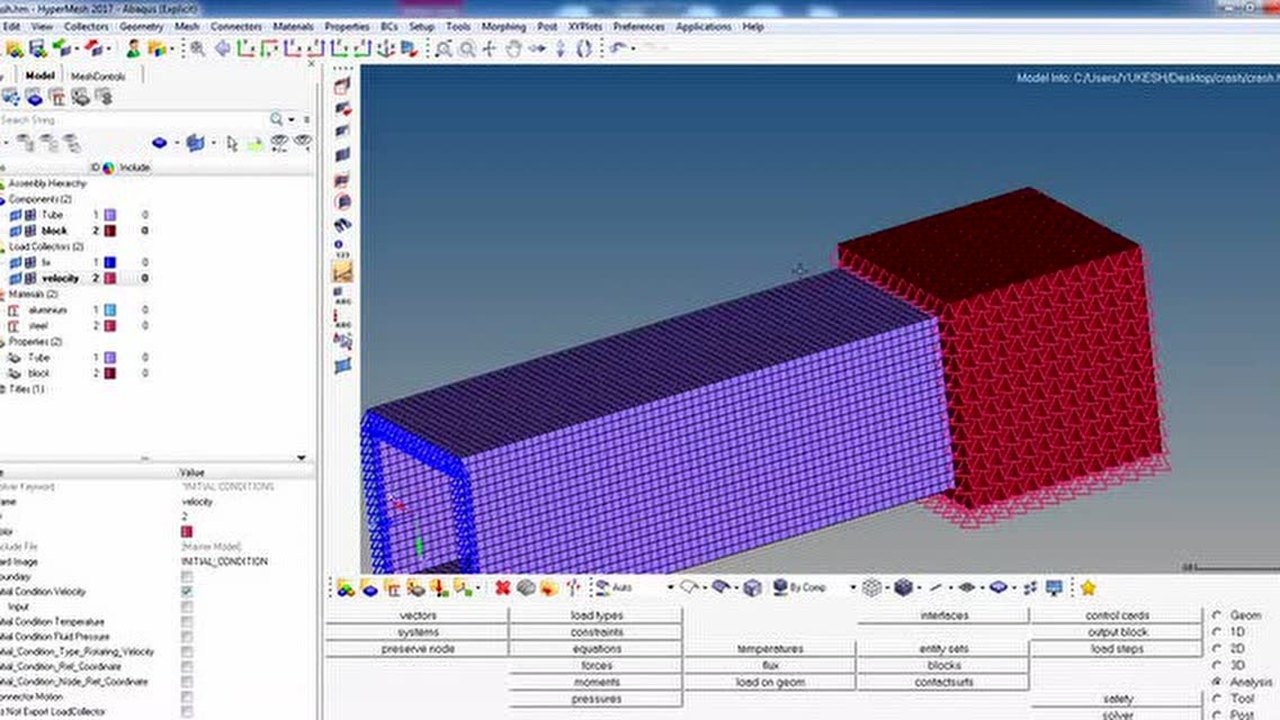Open the By Comp color mode dropdown
The height and width of the screenshot is (720, 1280).
(852, 588)
